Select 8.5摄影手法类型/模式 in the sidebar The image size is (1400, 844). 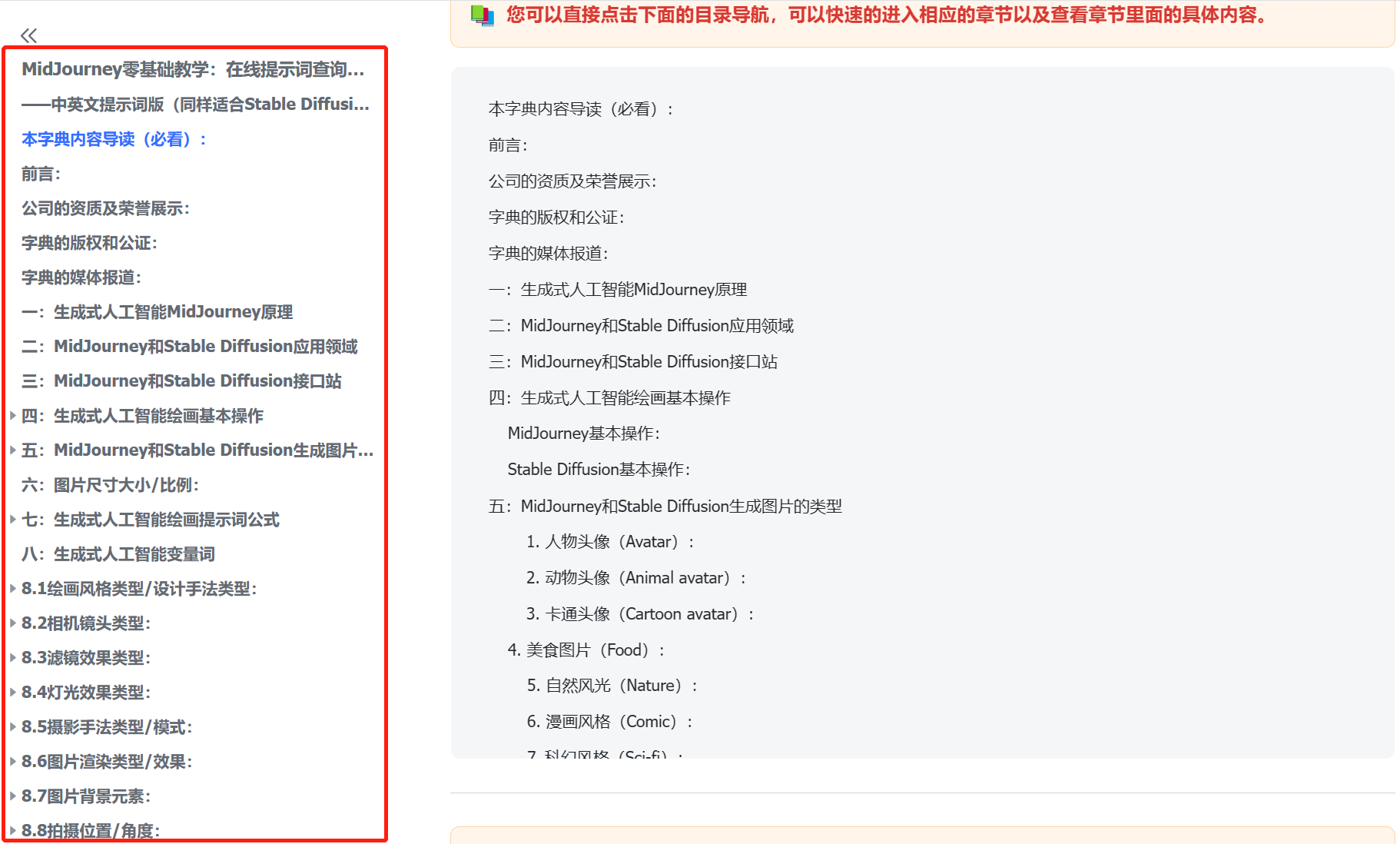tap(108, 727)
